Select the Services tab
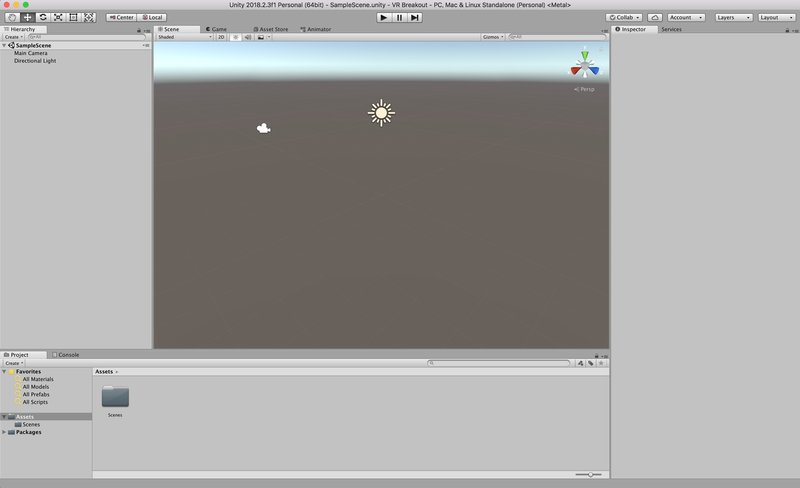The width and height of the screenshot is (800, 488). coord(671,29)
